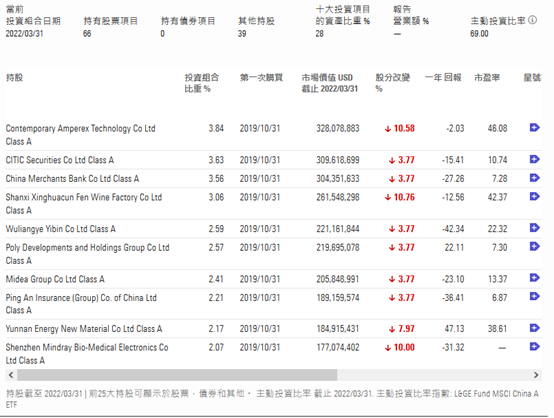554x418 pixels.
Task: Select 主動投資比率 value 69.00
Action: (x=479, y=34)
